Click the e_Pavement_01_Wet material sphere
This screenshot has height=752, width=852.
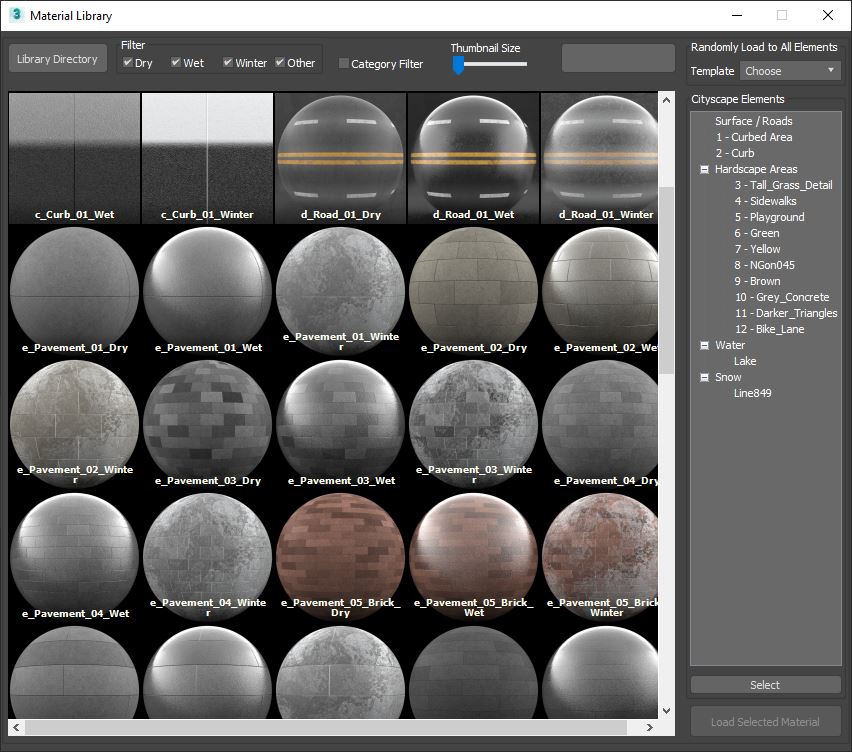pyautogui.click(x=208, y=290)
